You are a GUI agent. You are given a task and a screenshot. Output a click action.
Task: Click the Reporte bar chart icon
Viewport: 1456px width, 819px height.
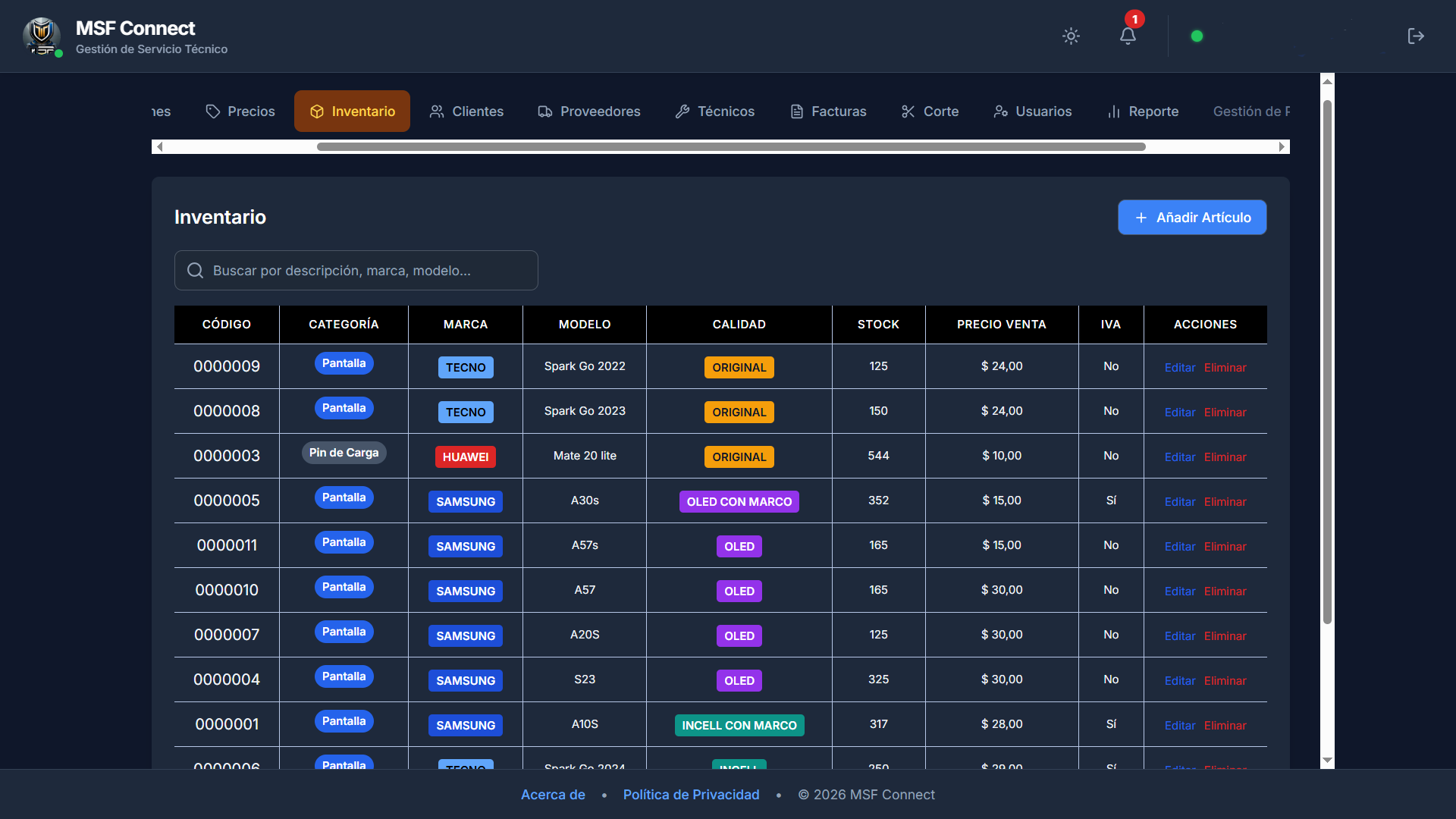pyautogui.click(x=1114, y=111)
